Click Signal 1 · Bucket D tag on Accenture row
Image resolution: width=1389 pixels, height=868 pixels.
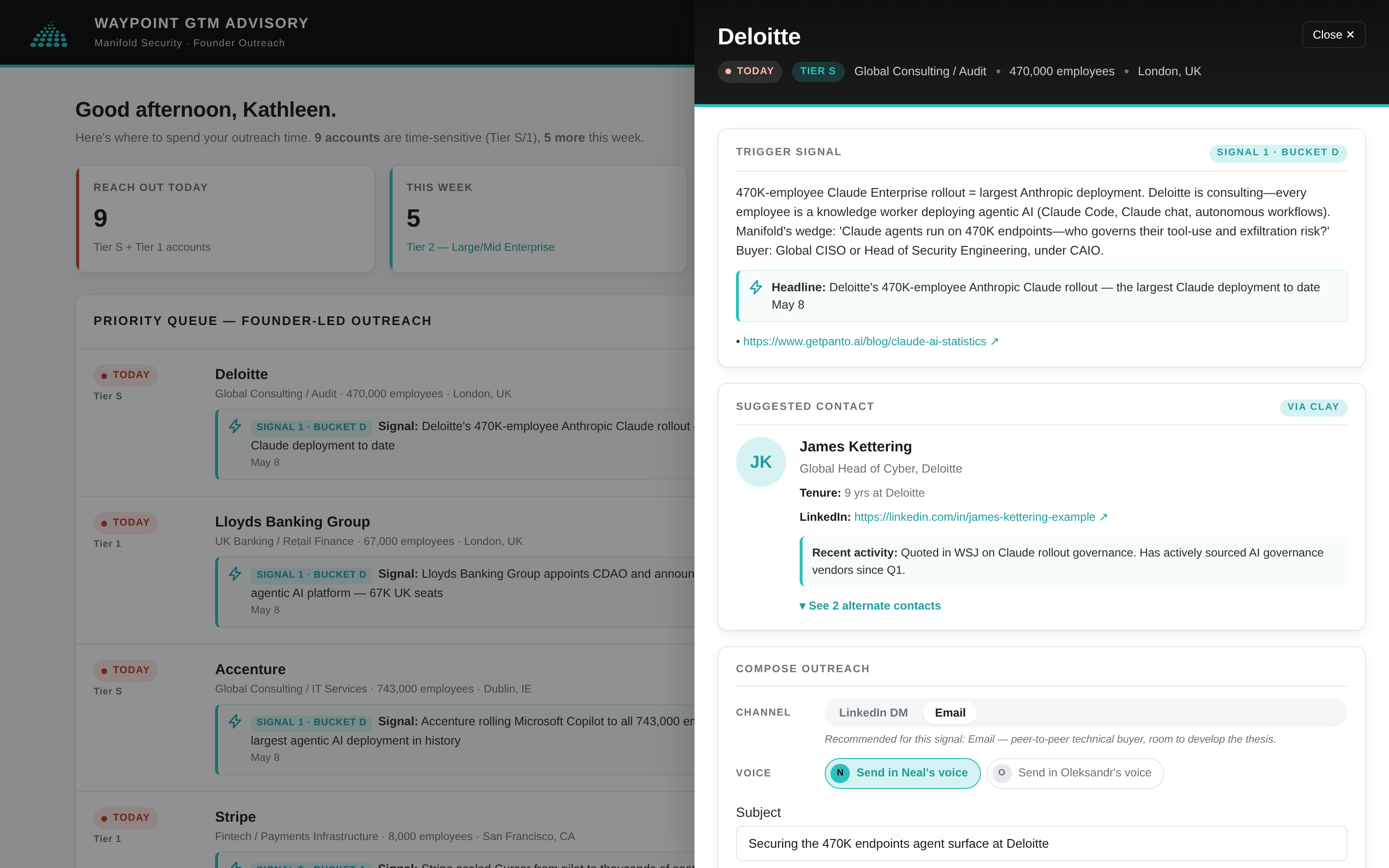point(311,722)
